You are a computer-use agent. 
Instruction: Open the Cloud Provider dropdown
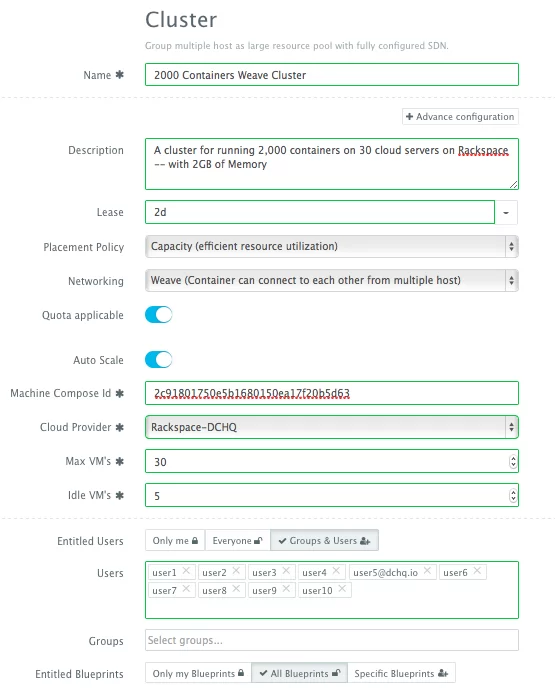click(332, 427)
